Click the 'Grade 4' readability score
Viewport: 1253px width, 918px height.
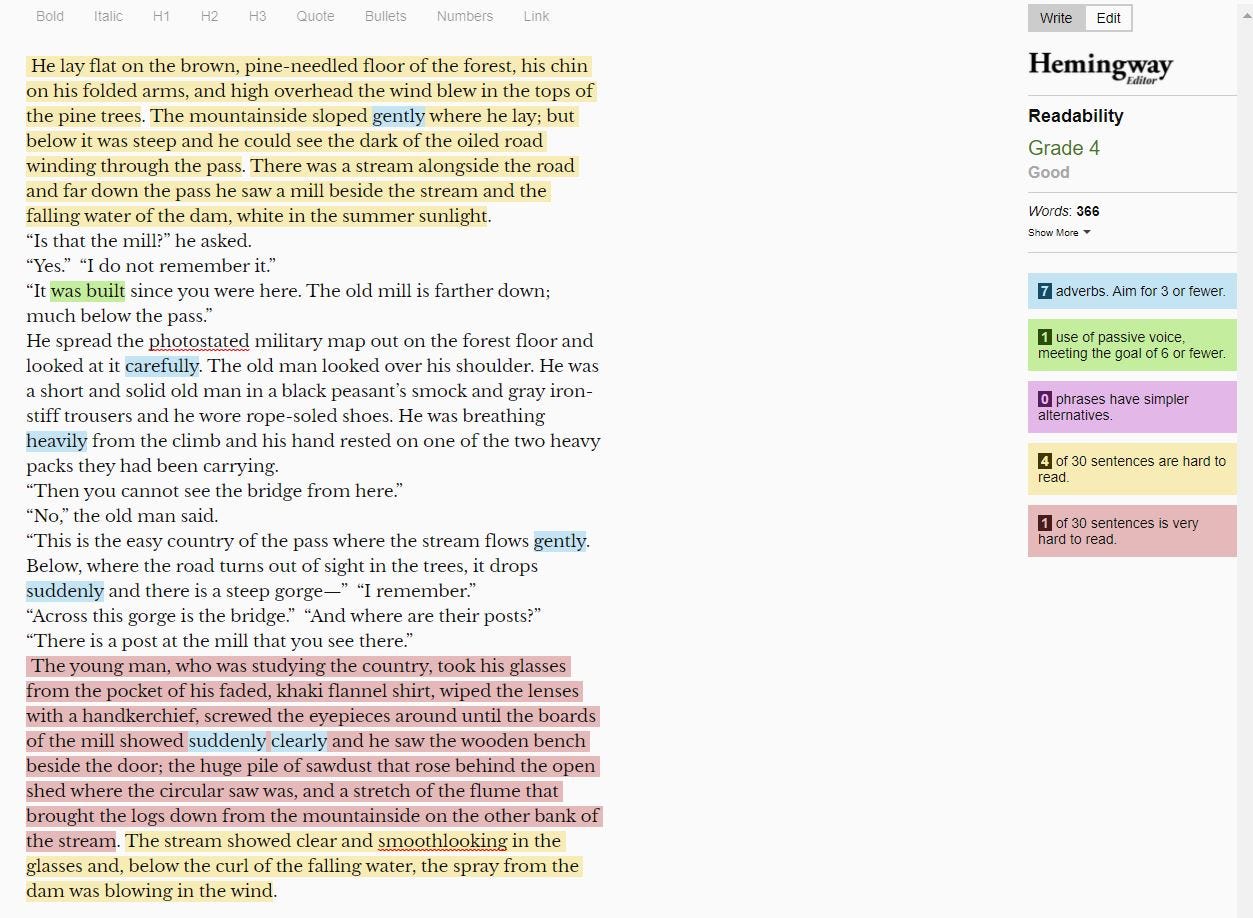[x=1064, y=148]
